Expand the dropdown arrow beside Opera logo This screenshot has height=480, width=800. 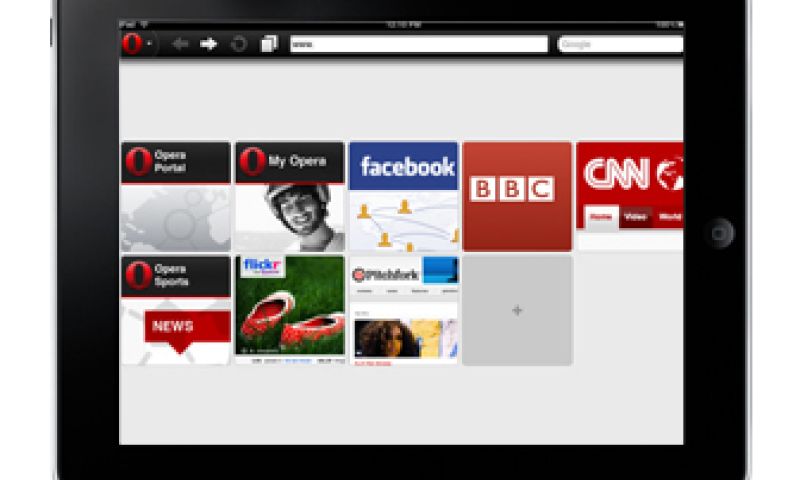(x=149, y=44)
